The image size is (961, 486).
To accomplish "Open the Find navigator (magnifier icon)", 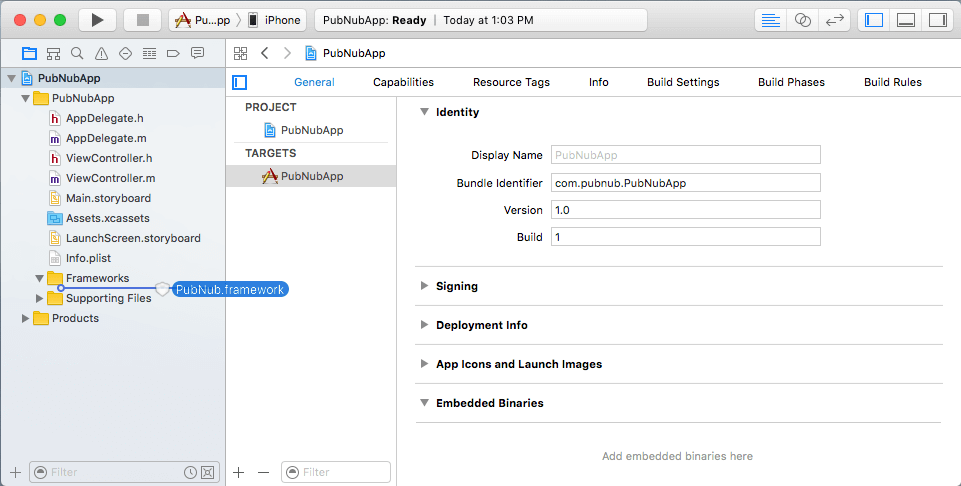I will [77, 53].
